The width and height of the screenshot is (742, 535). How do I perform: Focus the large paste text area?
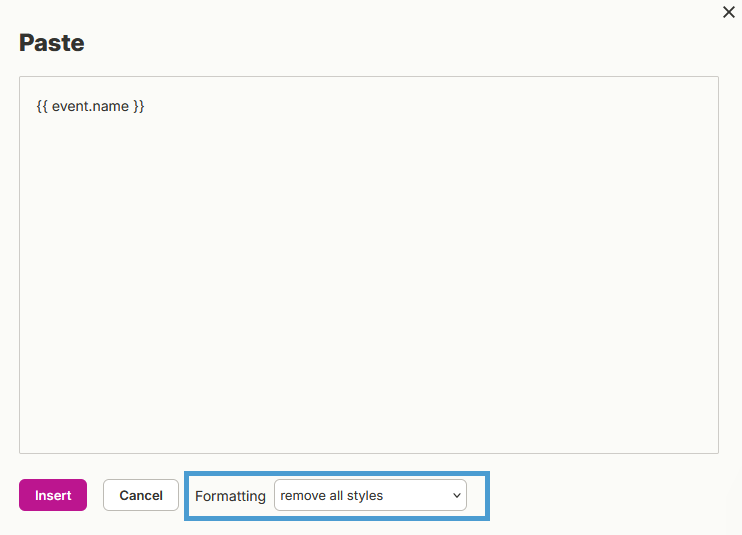click(x=369, y=265)
